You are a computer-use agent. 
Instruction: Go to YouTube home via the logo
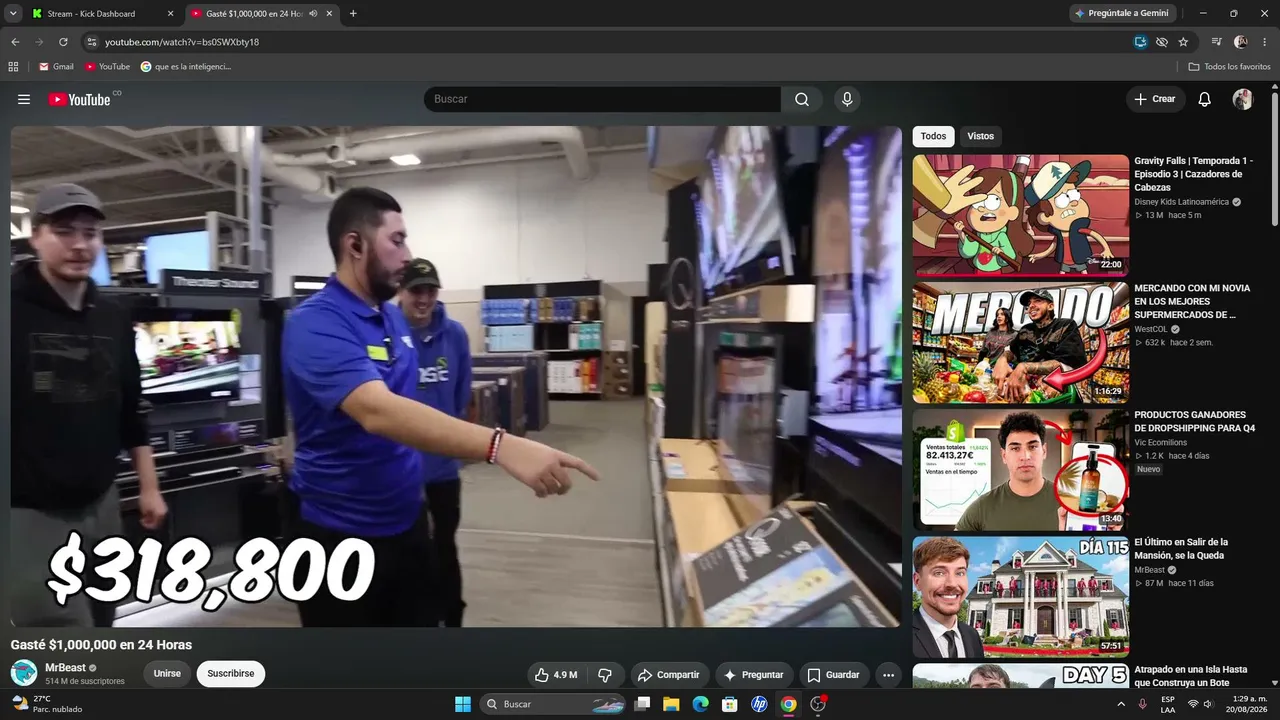click(x=79, y=99)
